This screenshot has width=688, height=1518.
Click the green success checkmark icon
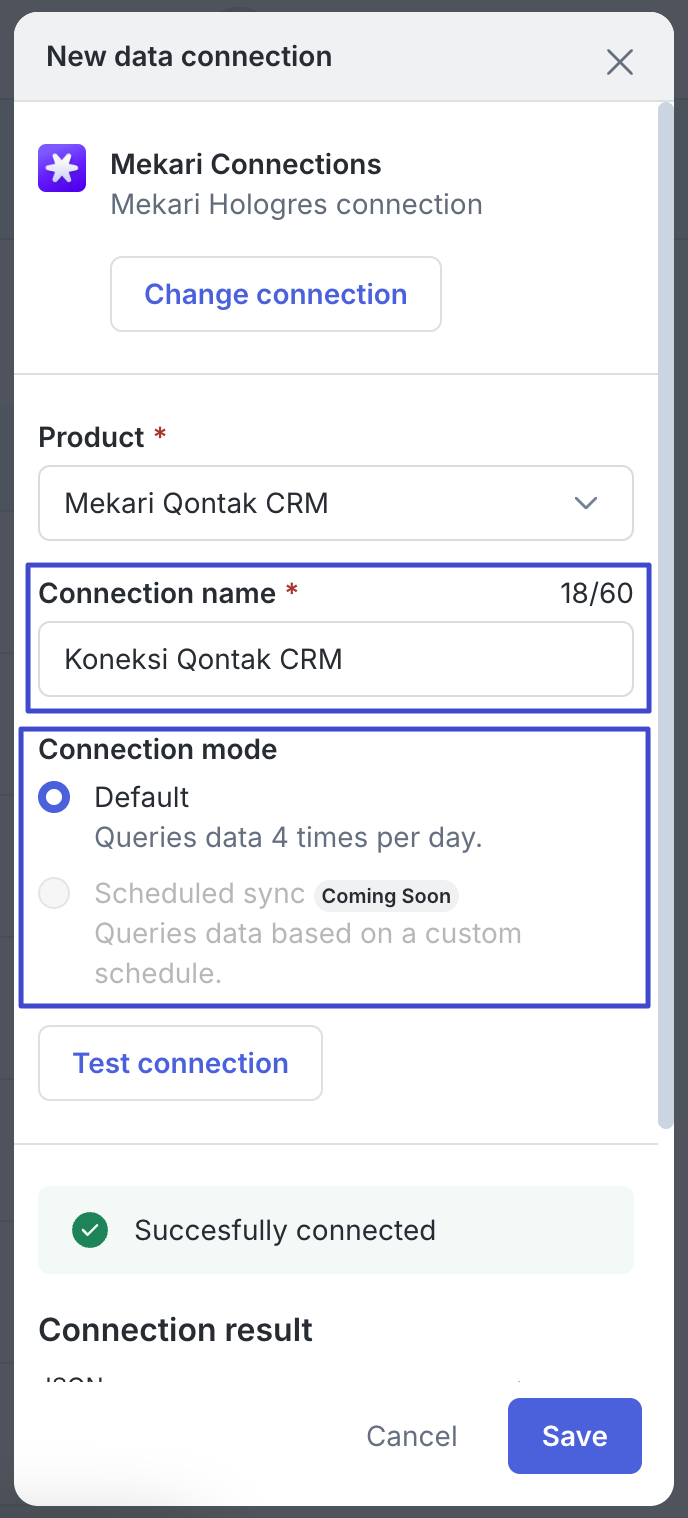90,1230
